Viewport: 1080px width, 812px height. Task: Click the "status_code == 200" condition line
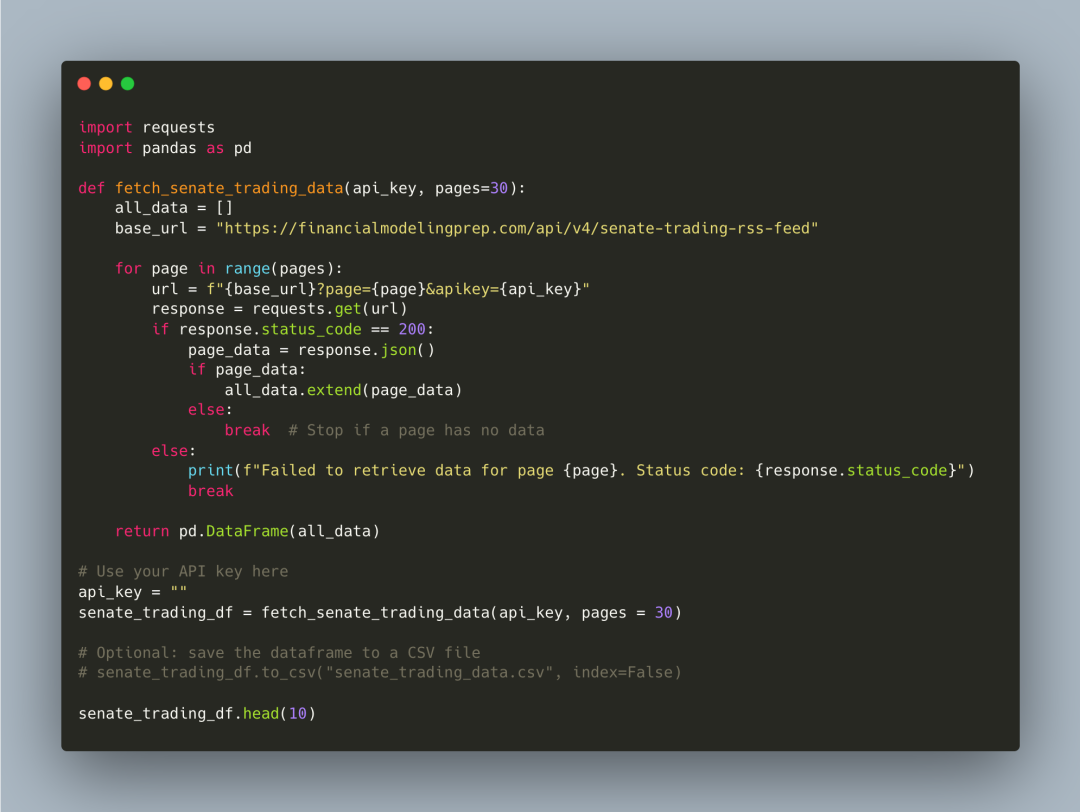pos(293,329)
